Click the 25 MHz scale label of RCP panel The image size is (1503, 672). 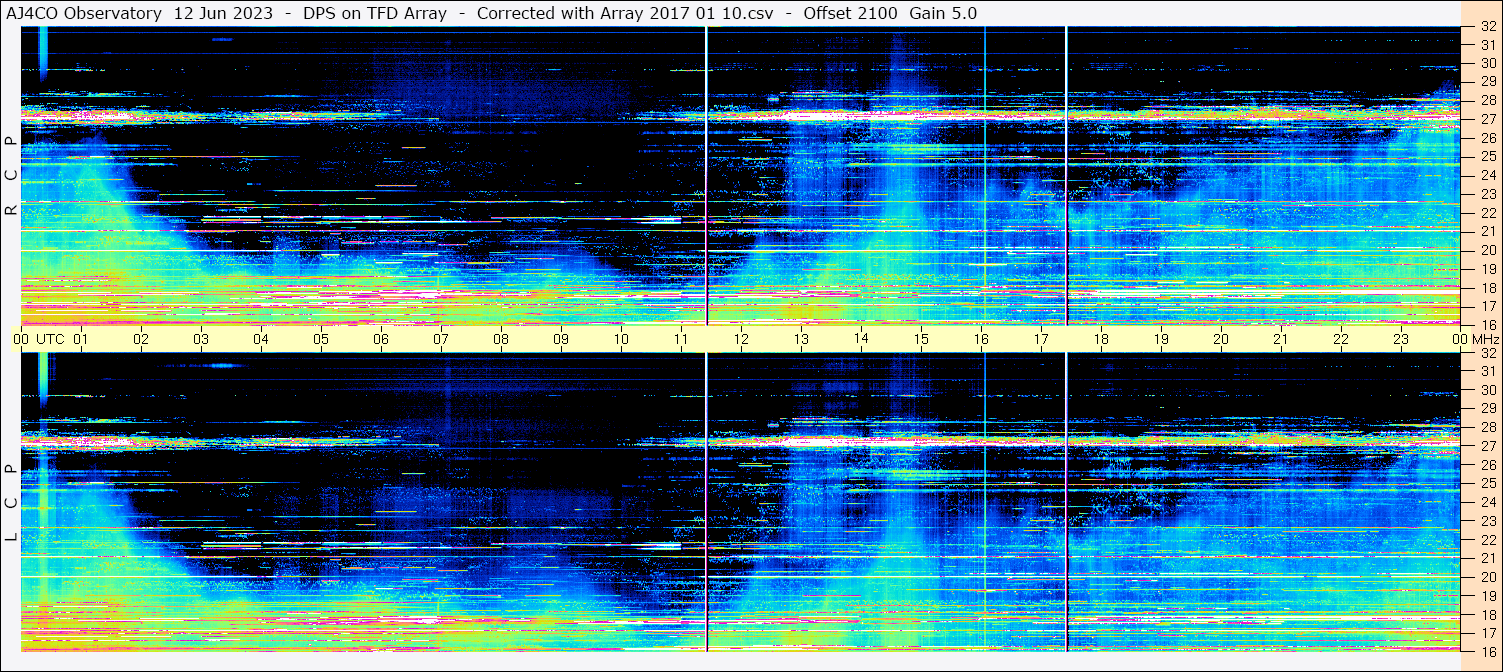click(x=1487, y=157)
